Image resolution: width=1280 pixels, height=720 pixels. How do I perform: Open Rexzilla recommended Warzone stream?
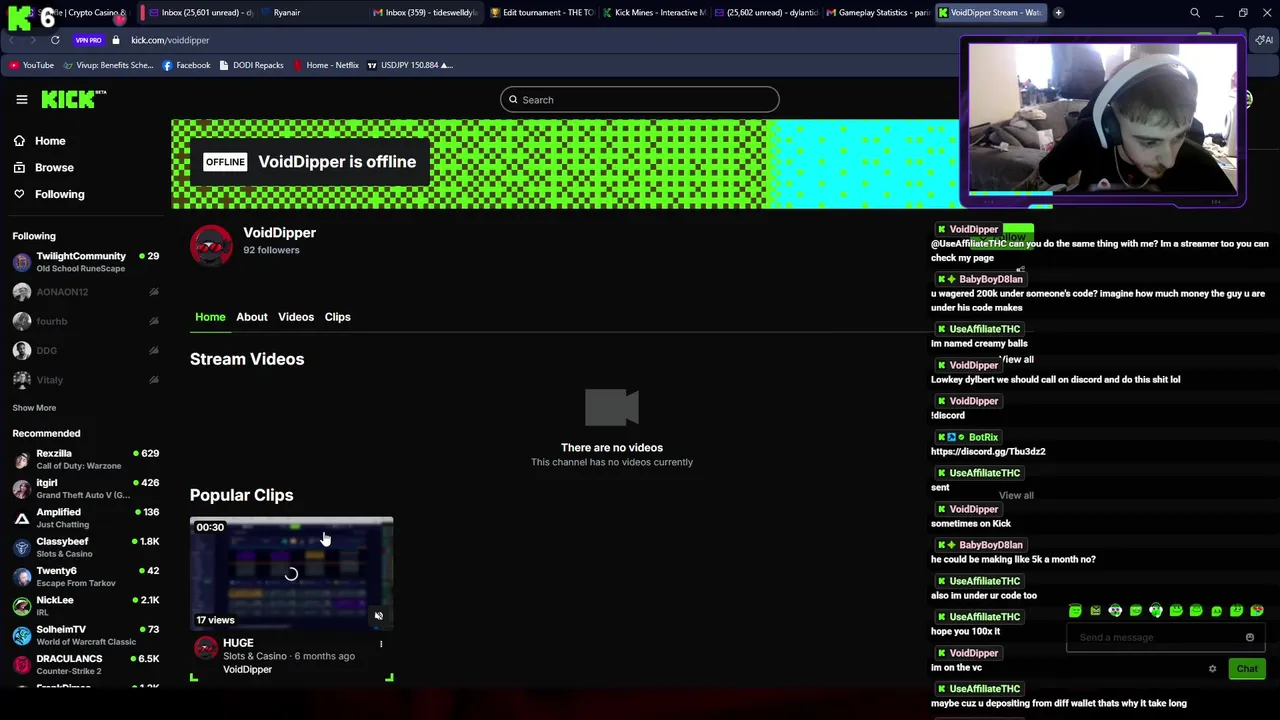pos(85,459)
